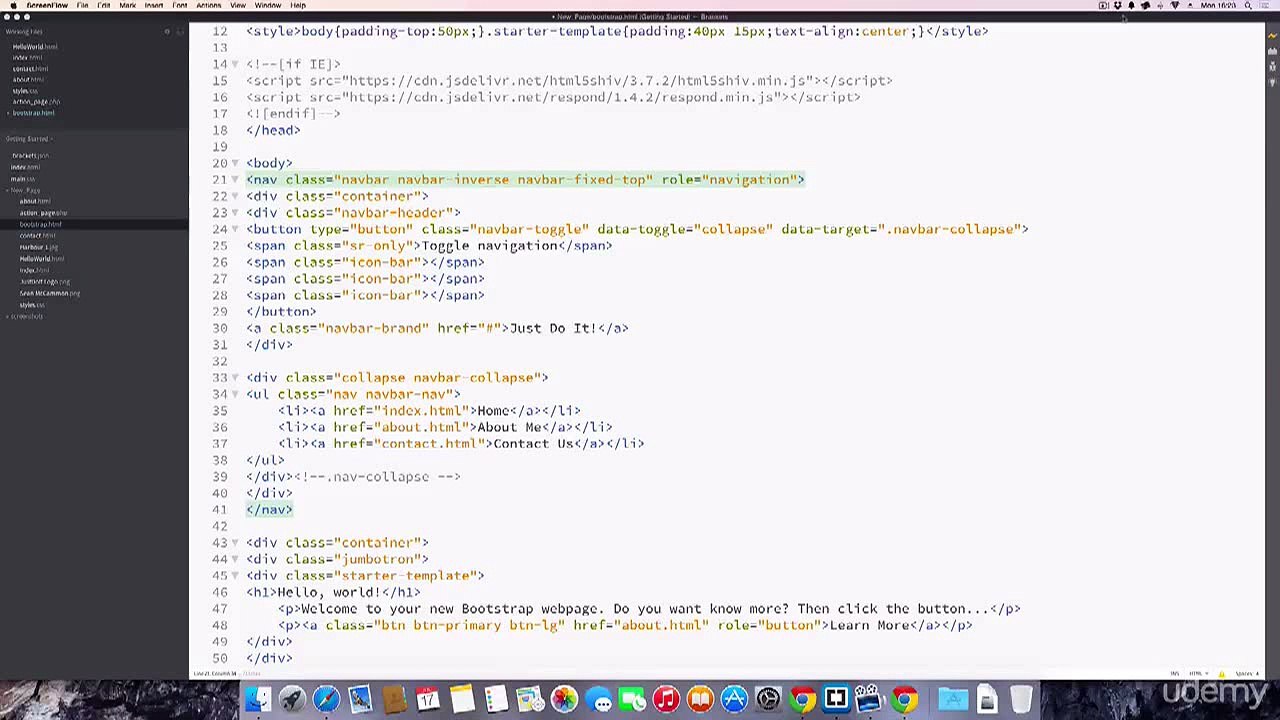Image resolution: width=1280 pixels, height=720 pixels.
Task: Open the Trash in the Dock
Action: (x=1021, y=699)
